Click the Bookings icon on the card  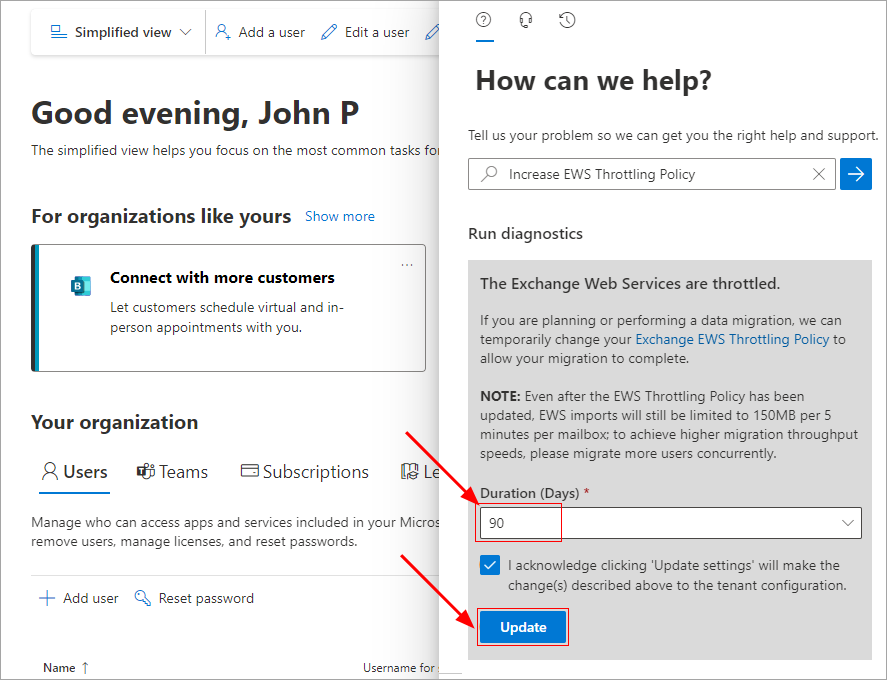[80, 286]
